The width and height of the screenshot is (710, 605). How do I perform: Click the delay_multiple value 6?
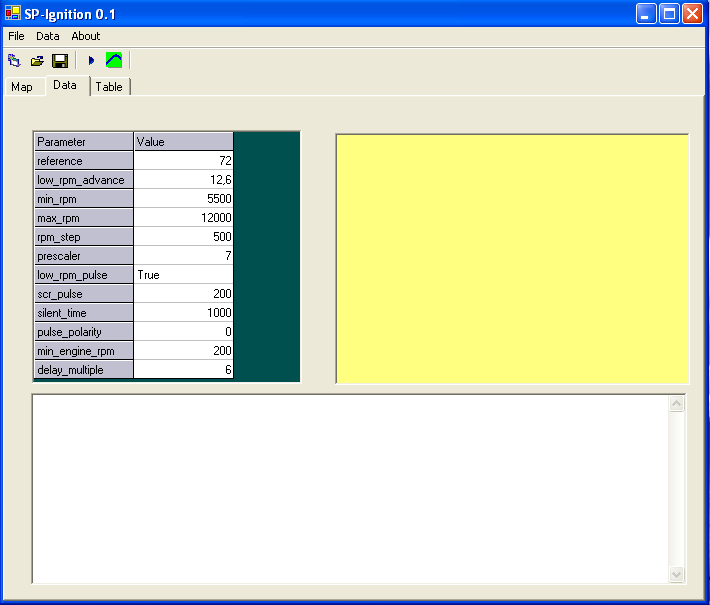coord(183,370)
